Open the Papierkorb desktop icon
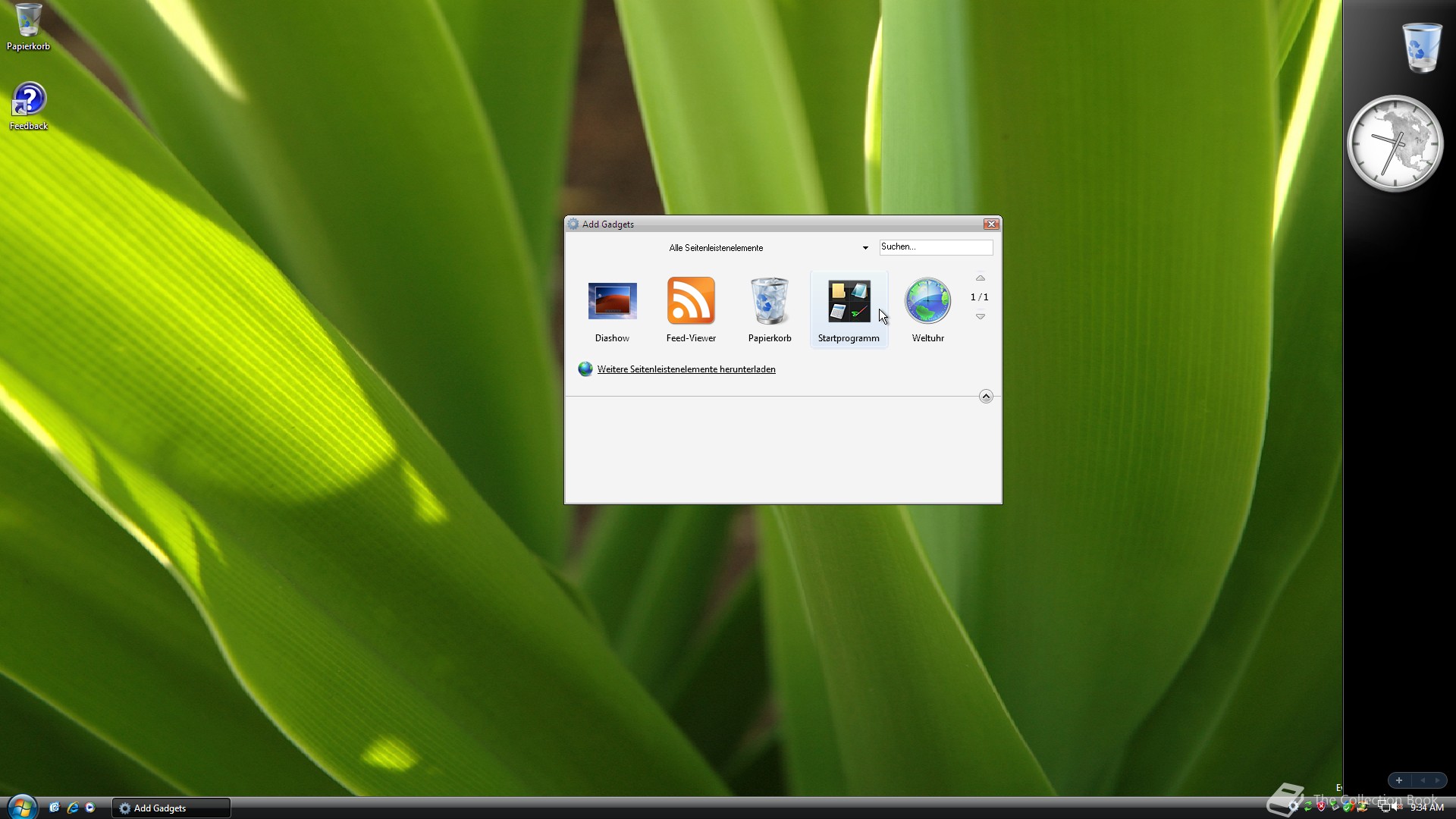This screenshot has height=819, width=1456. [28, 27]
